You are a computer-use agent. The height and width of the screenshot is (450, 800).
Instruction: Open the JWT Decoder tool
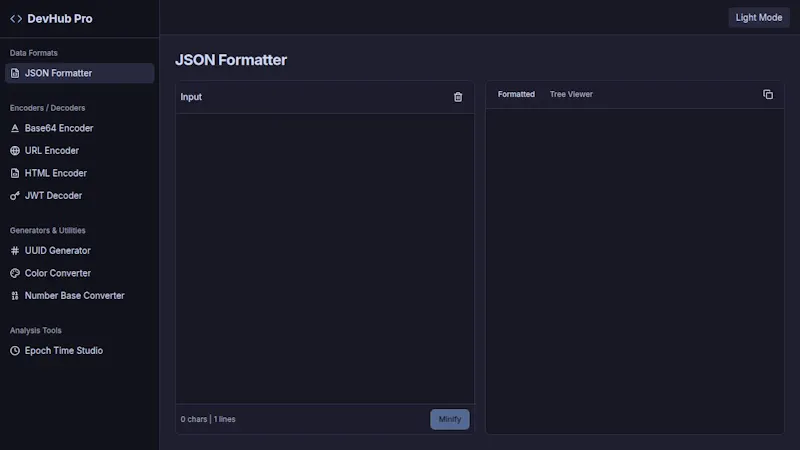[x=80, y=196]
